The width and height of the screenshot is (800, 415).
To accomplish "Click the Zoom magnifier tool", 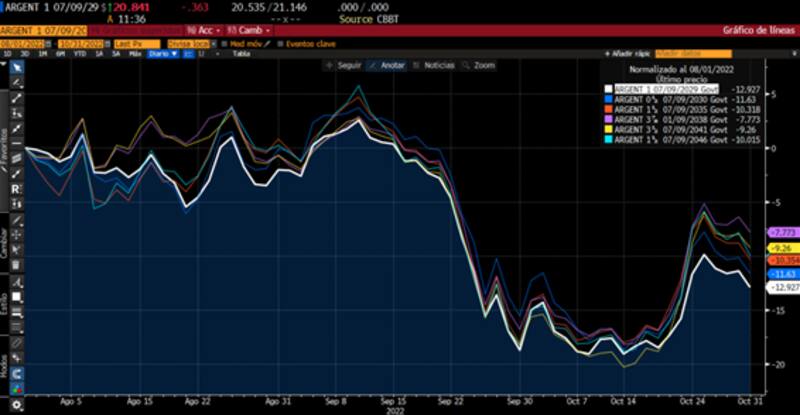I will pos(484,65).
